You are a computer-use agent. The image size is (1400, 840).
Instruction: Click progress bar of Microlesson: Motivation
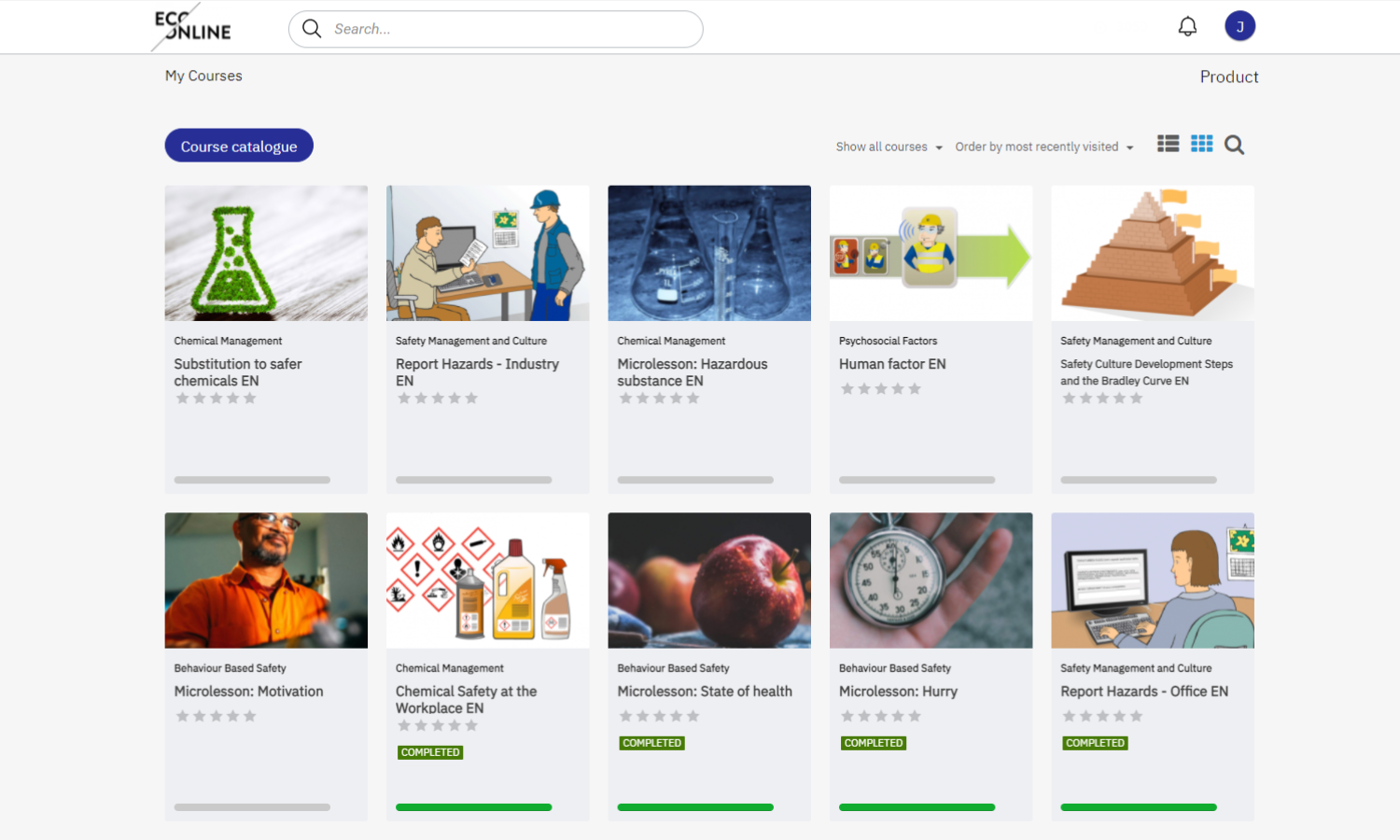252,807
